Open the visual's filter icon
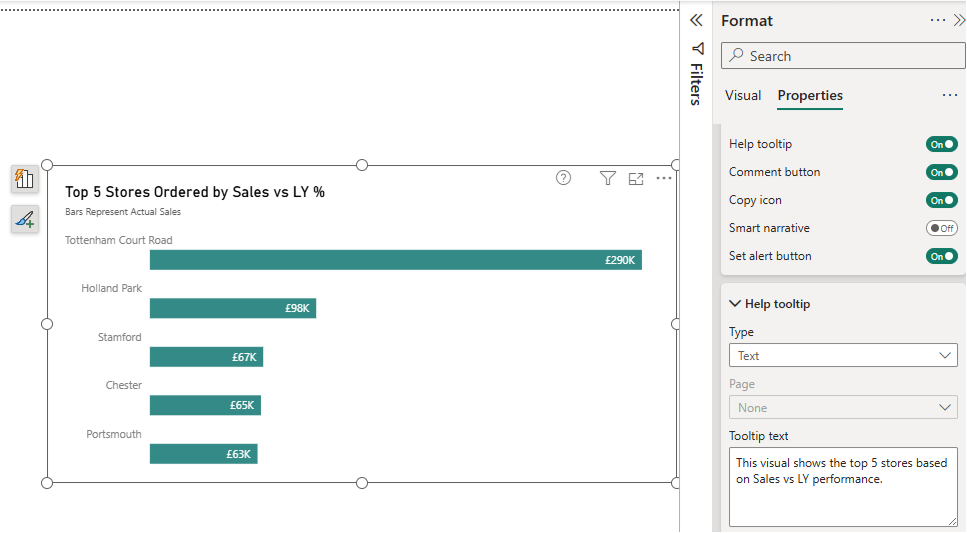The height and width of the screenshot is (533, 967). tap(607, 178)
